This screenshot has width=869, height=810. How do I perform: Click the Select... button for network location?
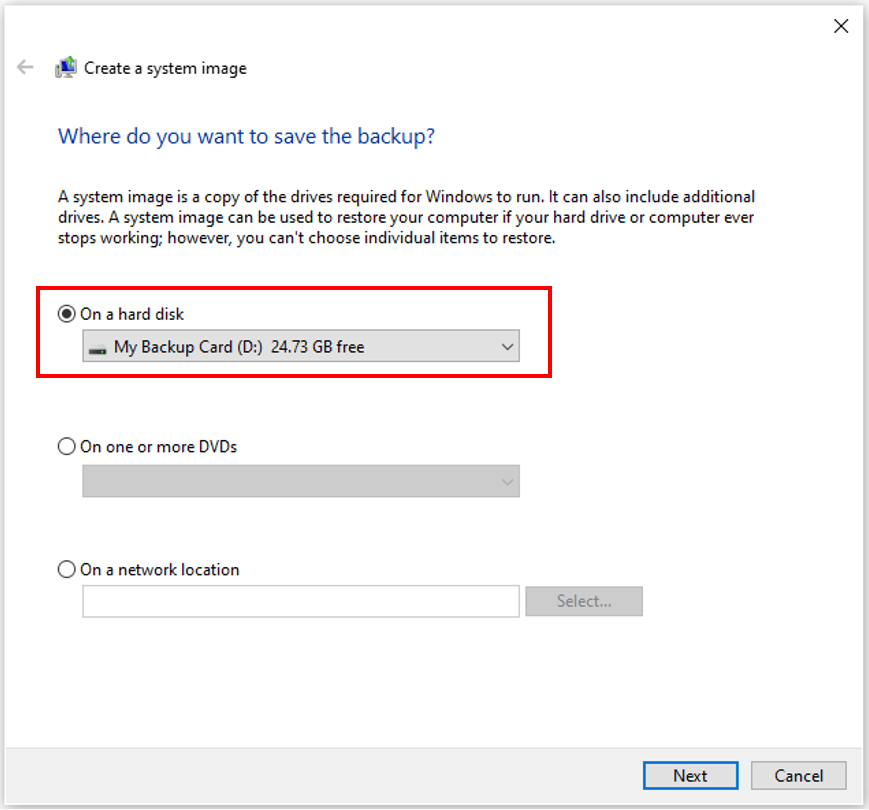tap(584, 601)
